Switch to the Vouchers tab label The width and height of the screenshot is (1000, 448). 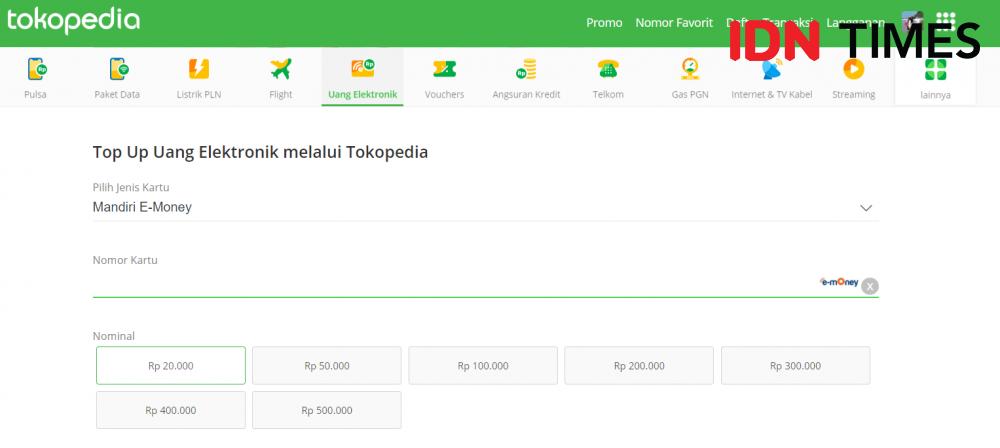[445, 94]
